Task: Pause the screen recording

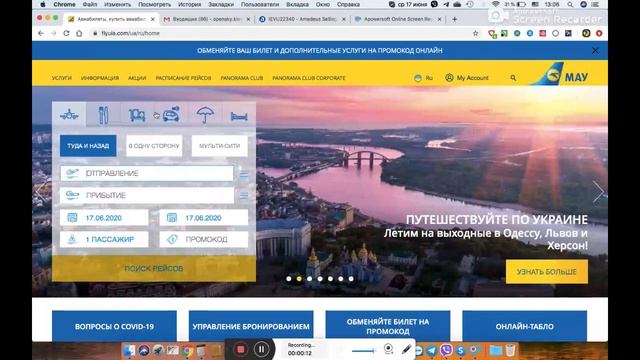Action: click(261, 349)
